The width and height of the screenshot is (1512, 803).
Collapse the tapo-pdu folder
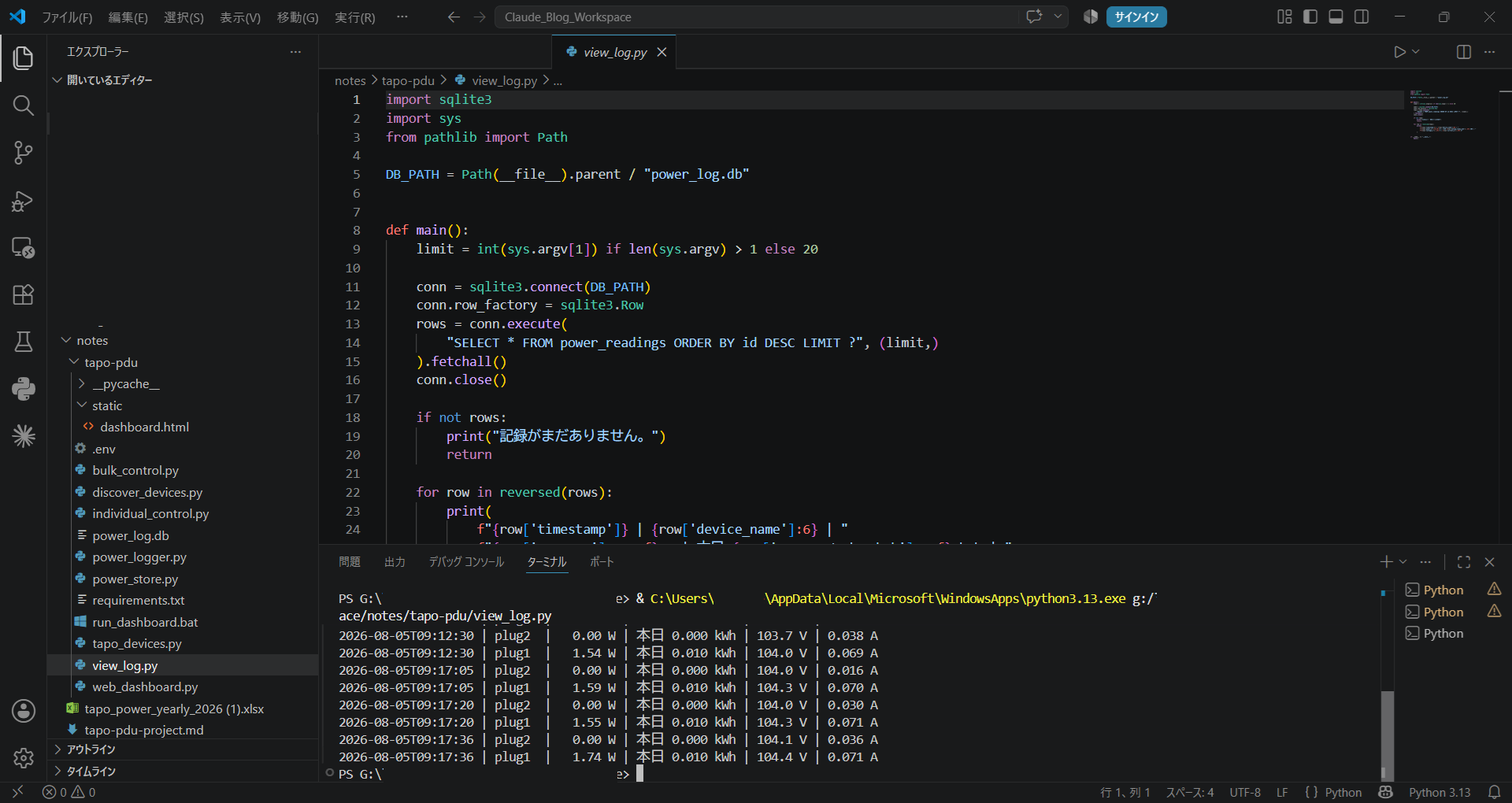point(74,362)
